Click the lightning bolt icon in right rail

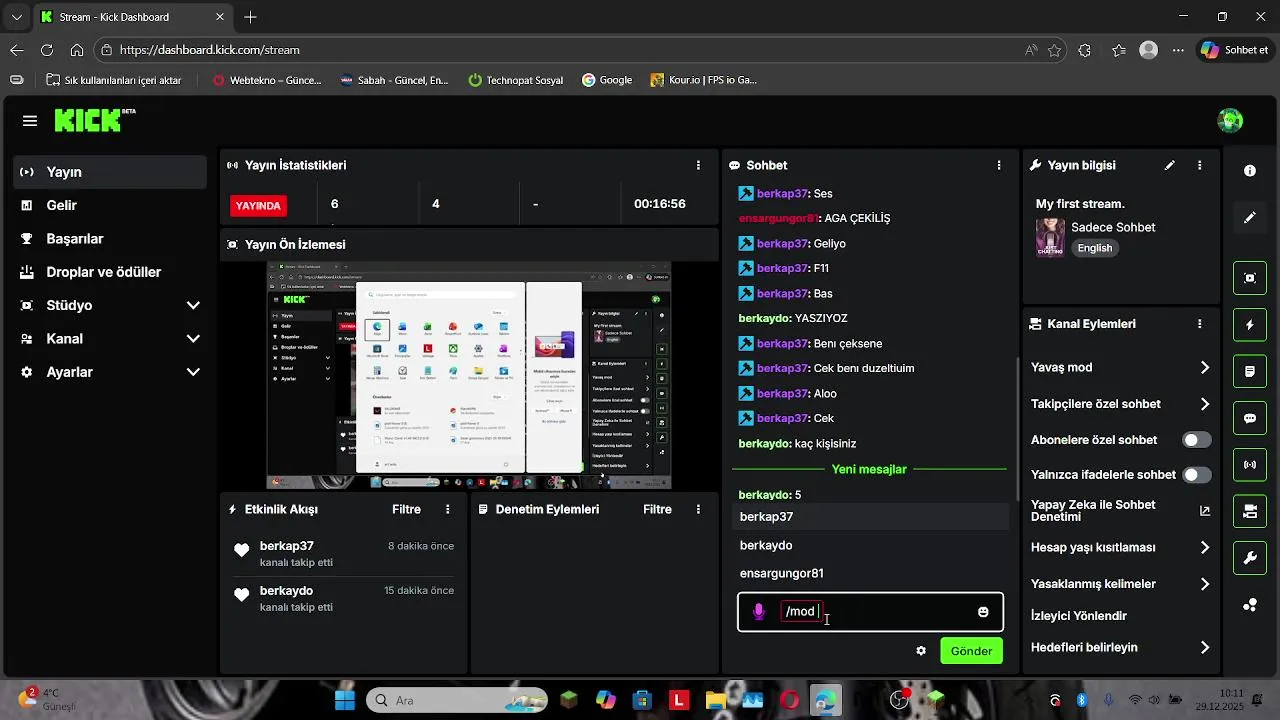point(1250,325)
